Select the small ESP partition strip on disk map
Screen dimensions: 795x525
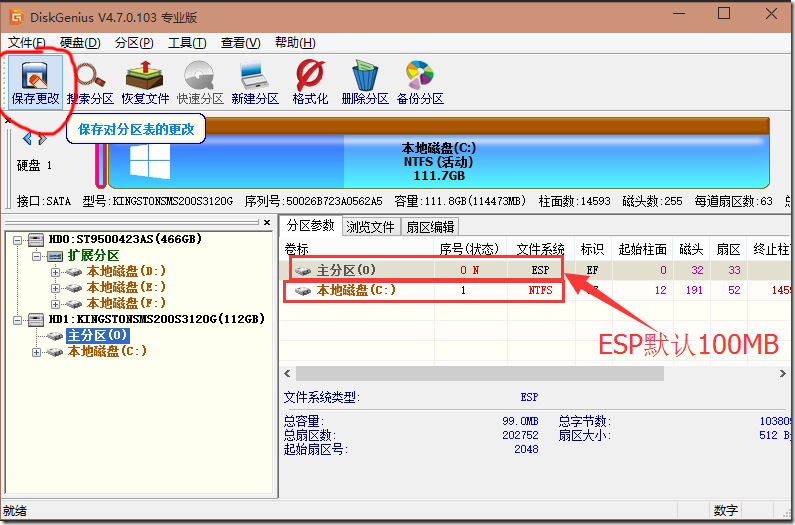(x=101, y=165)
